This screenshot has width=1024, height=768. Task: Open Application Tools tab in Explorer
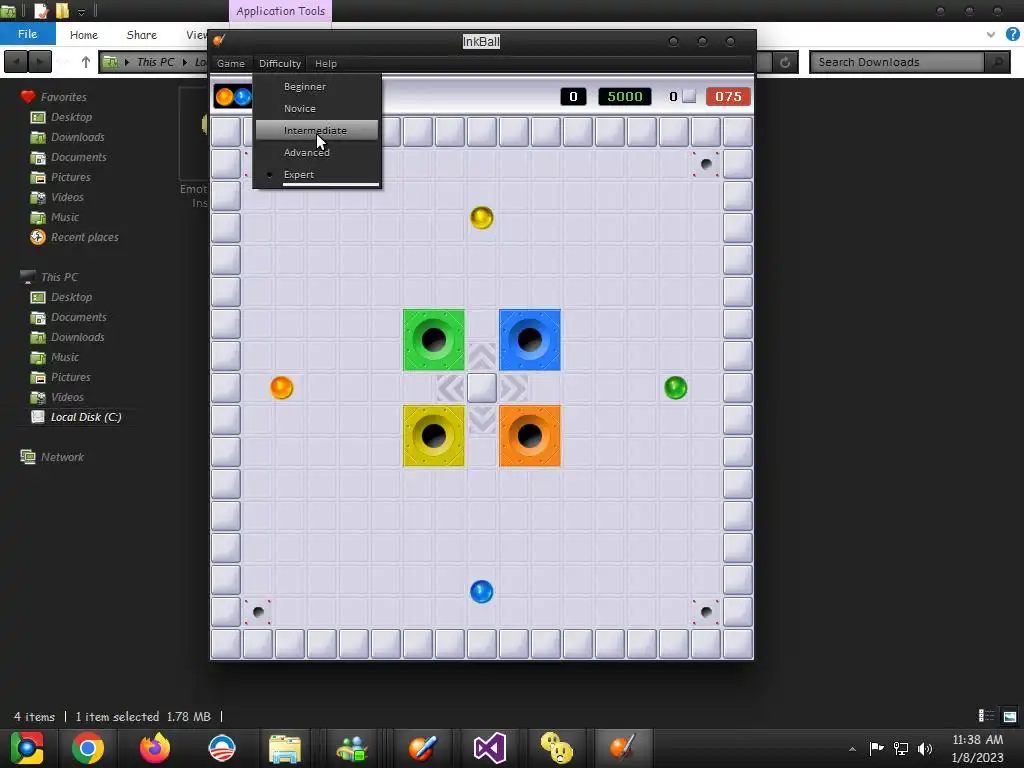(x=280, y=11)
